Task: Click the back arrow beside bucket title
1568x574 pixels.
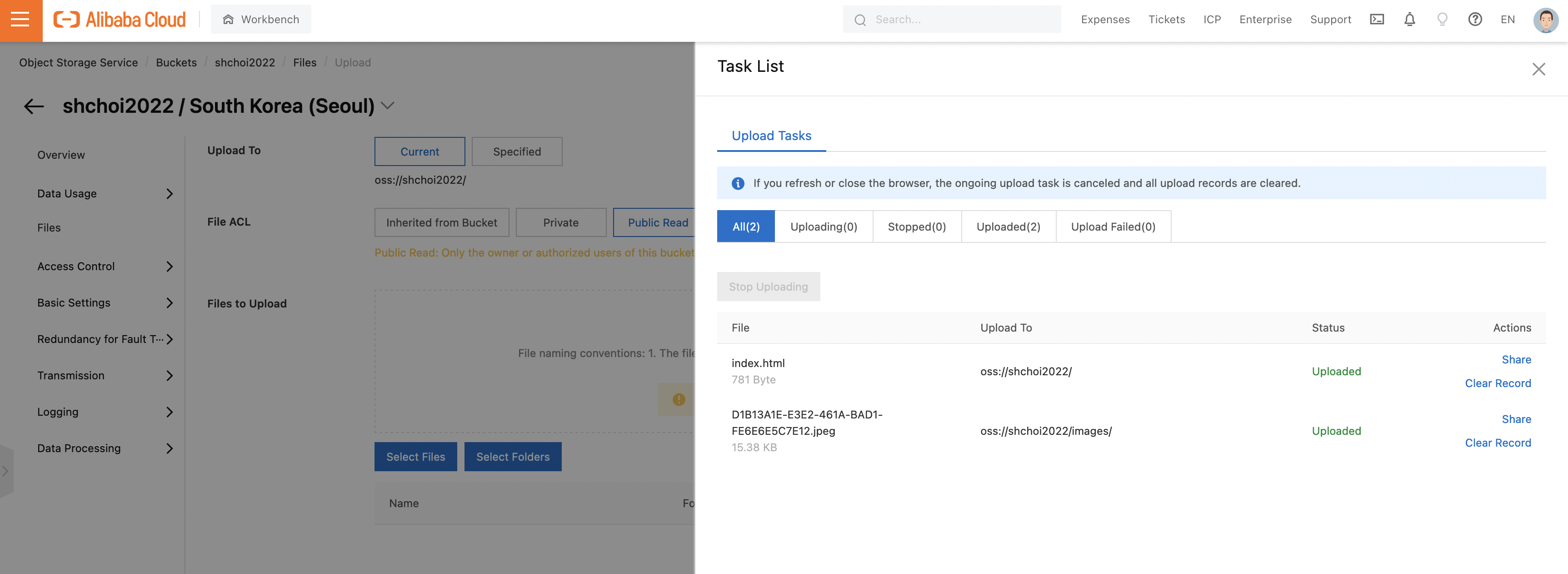Action: coord(34,106)
